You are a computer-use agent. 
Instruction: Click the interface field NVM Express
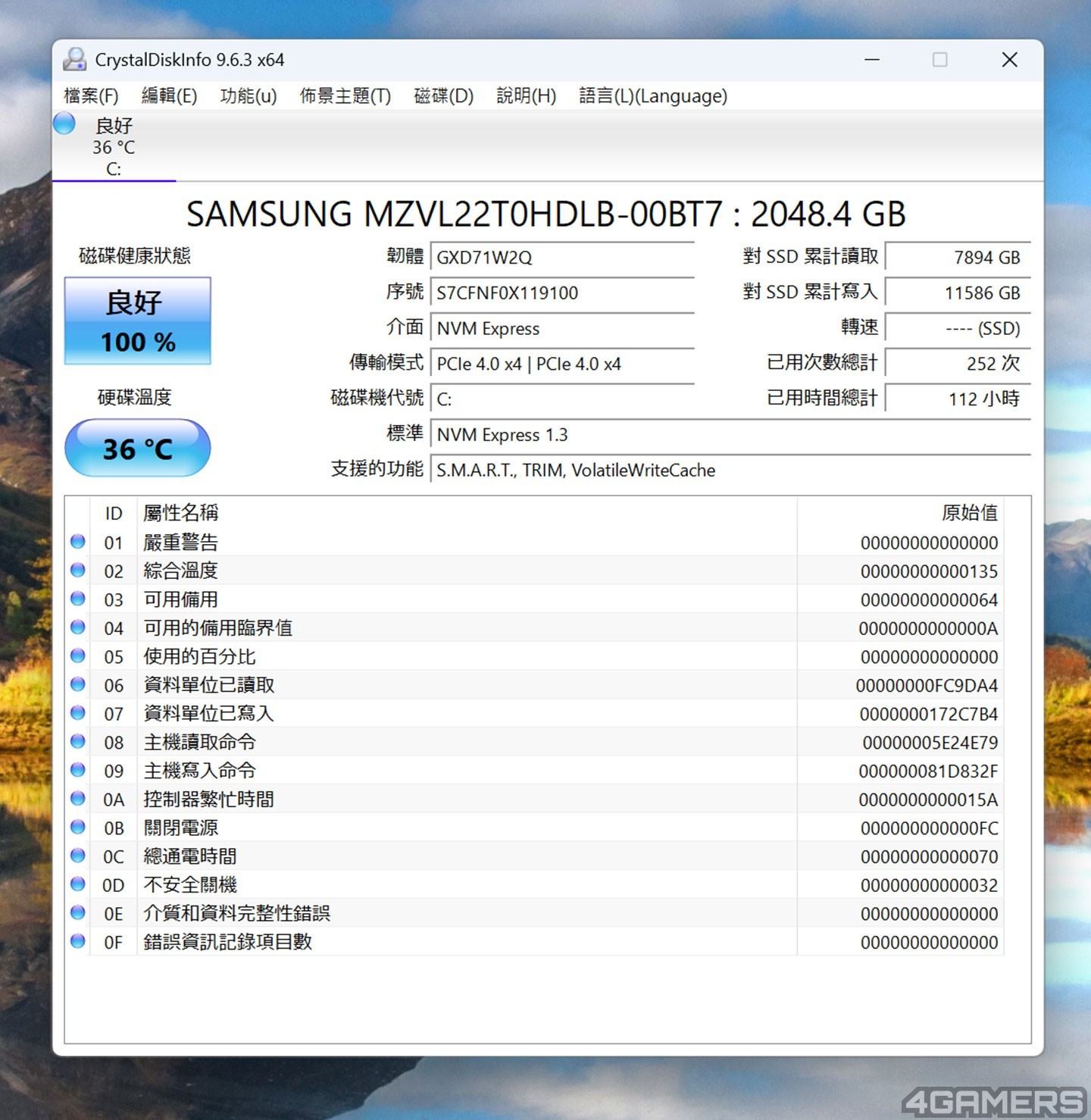pyautogui.click(x=562, y=328)
